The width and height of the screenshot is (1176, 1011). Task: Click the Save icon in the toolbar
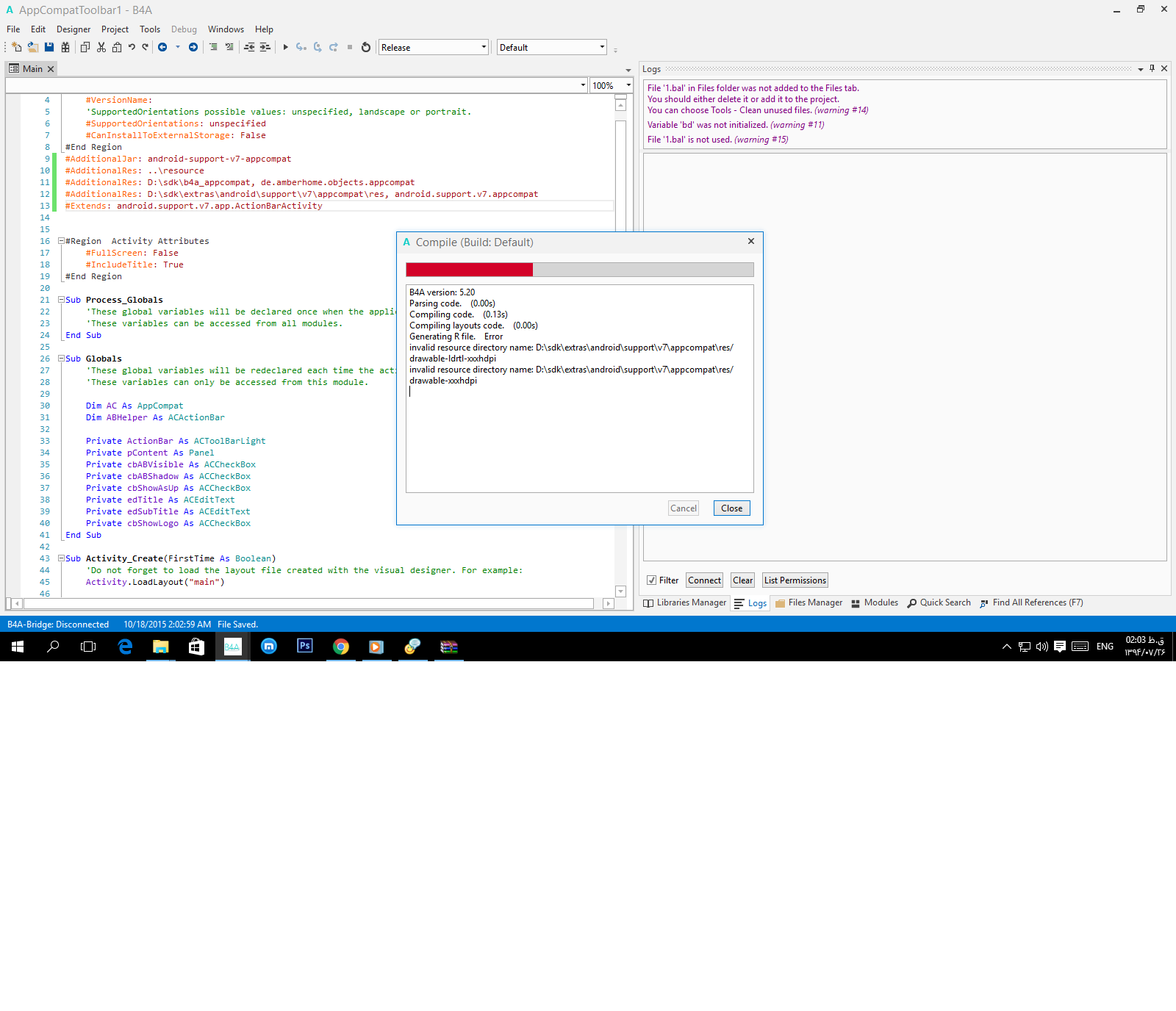(49, 47)
